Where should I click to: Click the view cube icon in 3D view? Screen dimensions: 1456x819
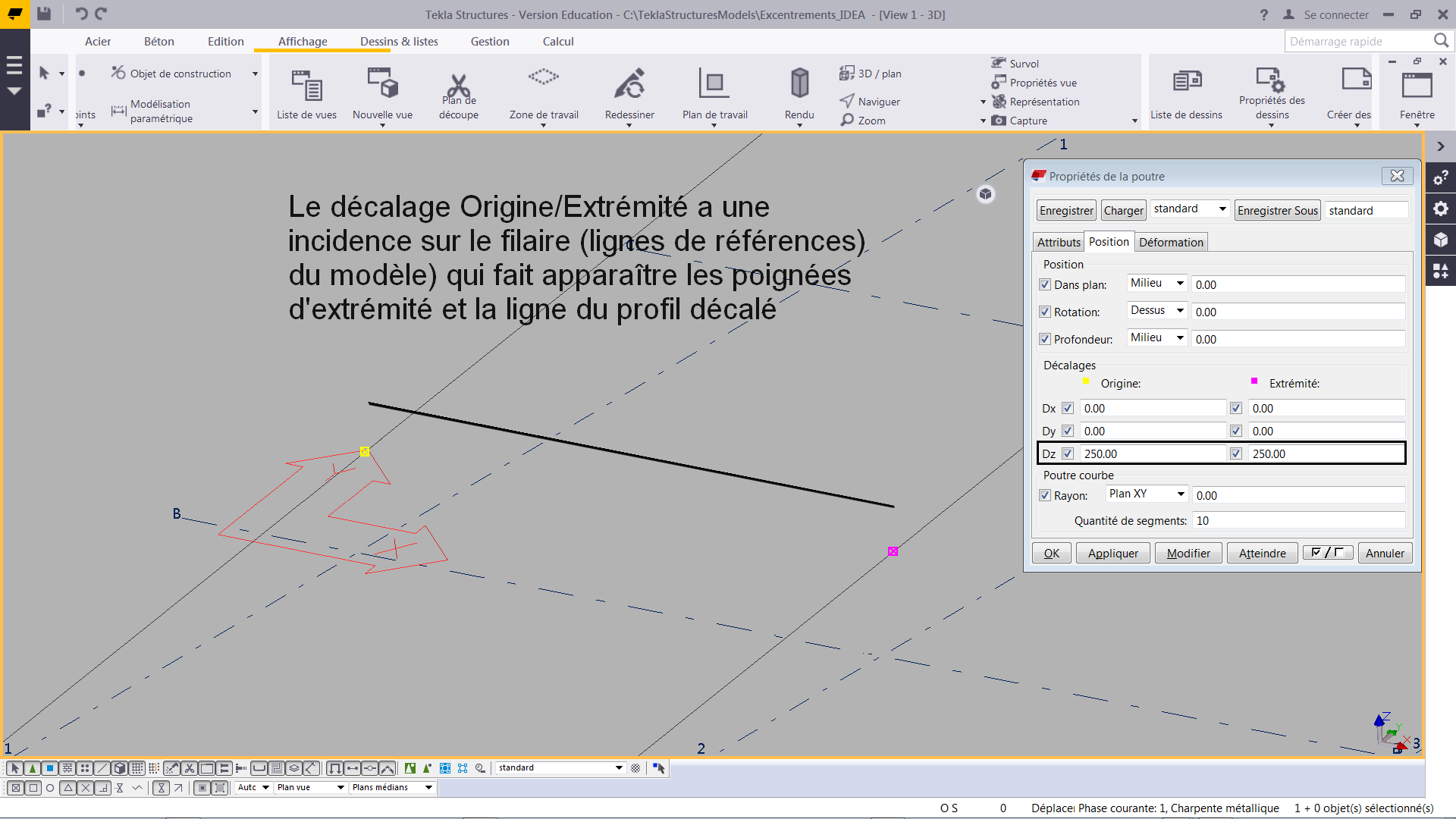pyautogui.click(x=985, y=194)
